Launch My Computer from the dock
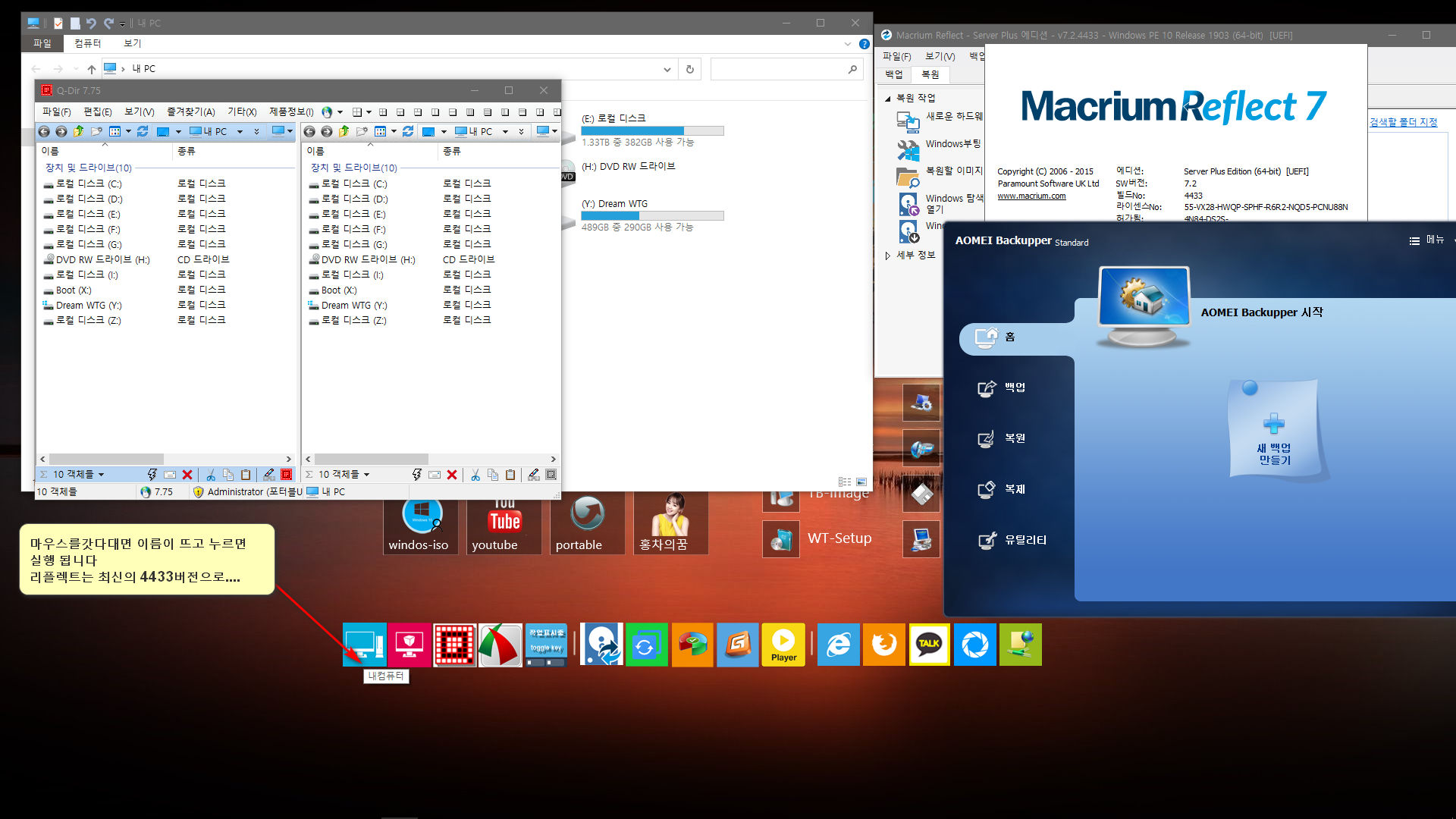The image size is (1456, 819). pos(365,645)
